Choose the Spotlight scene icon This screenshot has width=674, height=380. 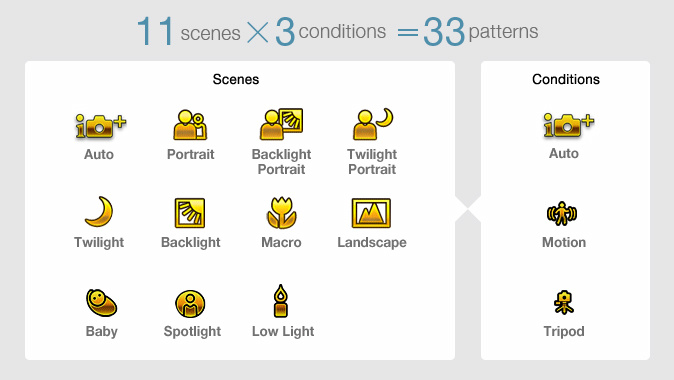tap(190, 303)
